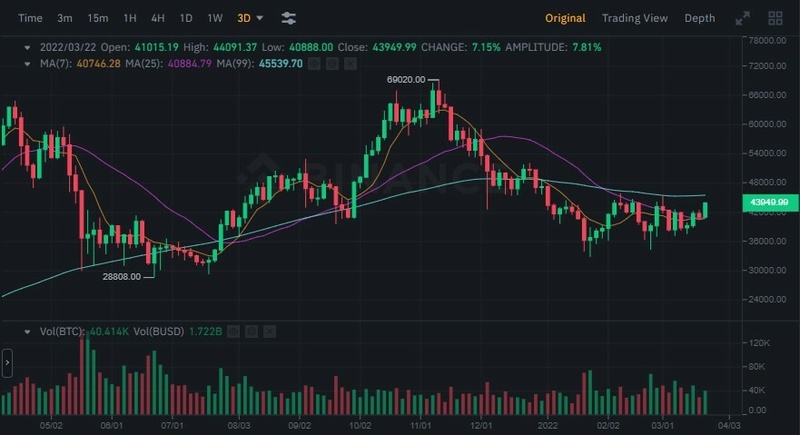Collapse the MA legend row
800x435 pixels.
26,63
